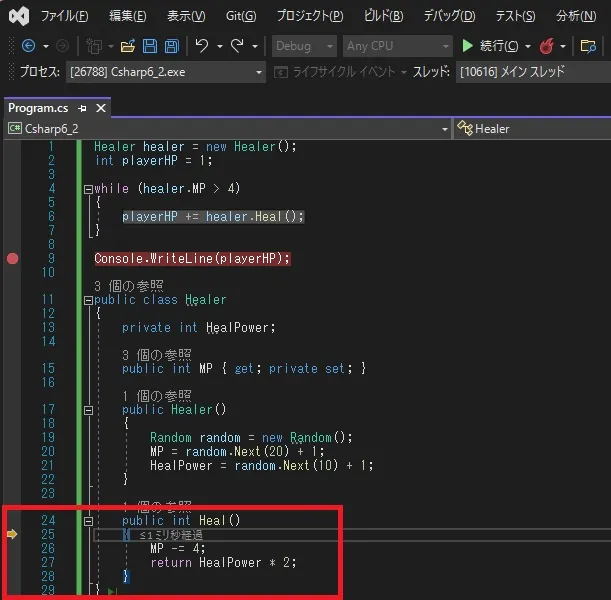The width and height of the screenshot is (611, 600).
Task: Click the Open File folder icon
Action: [x=127, y=46]
